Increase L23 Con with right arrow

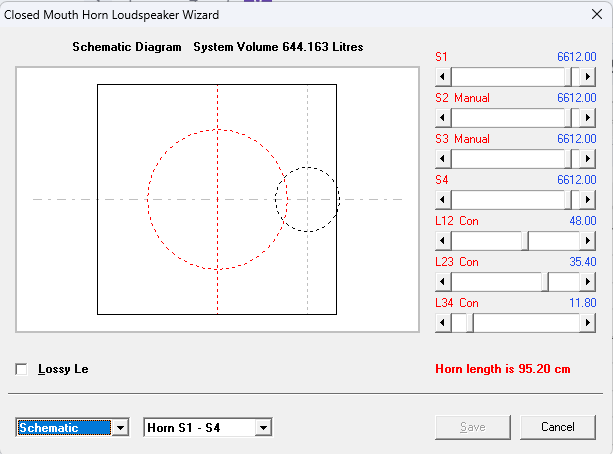coord(587,282)
